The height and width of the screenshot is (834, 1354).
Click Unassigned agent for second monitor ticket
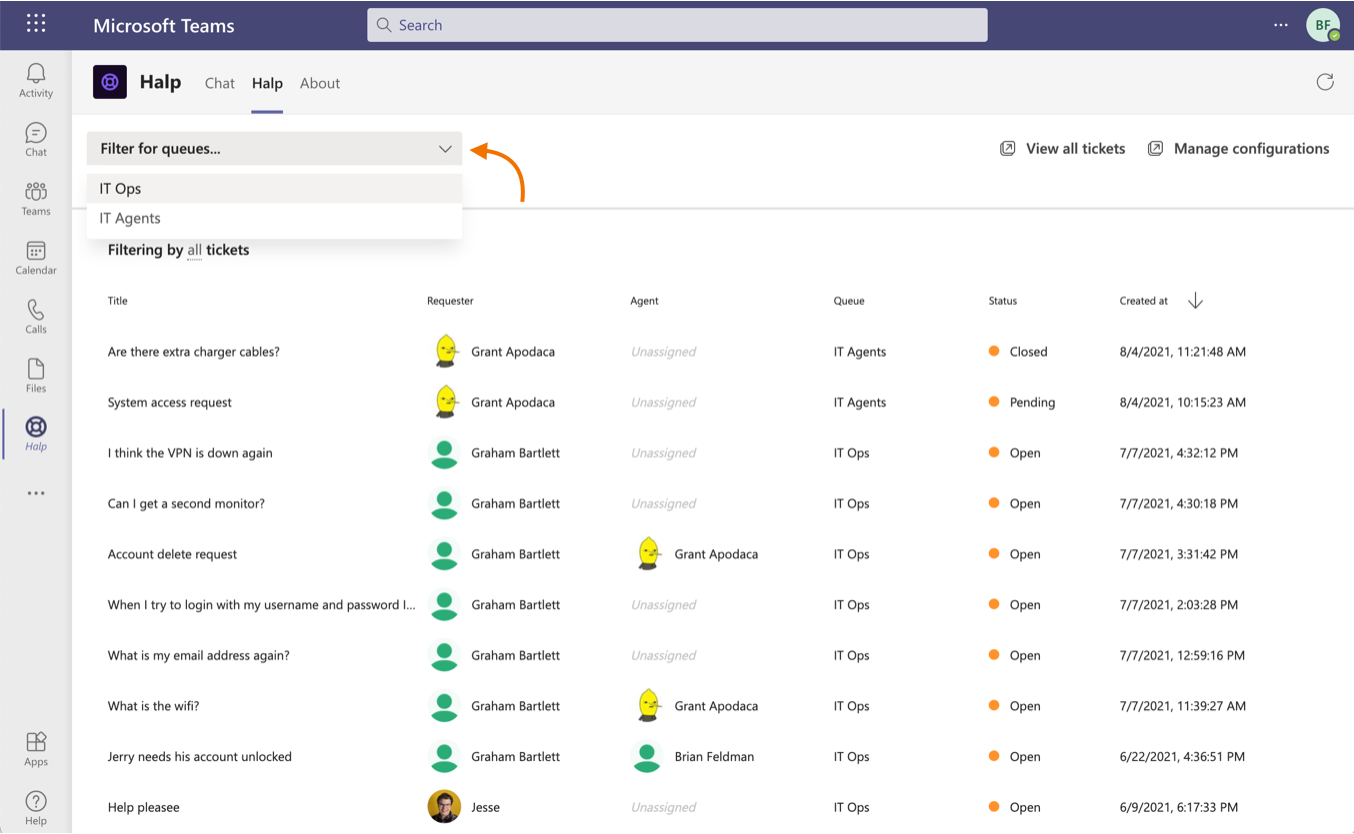pos(663,504)
